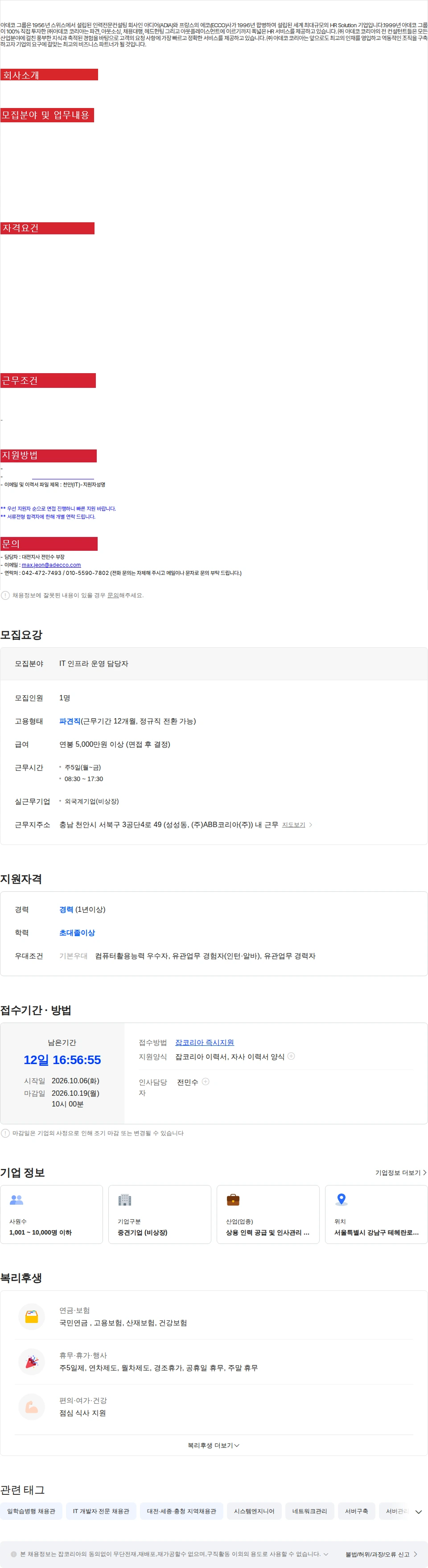Viewport: 428px width, 1568px height.
Task: Select the 서울특별시 강남구 테헤란로 location
Action: pyautogui.click(x=376, y=1233)
